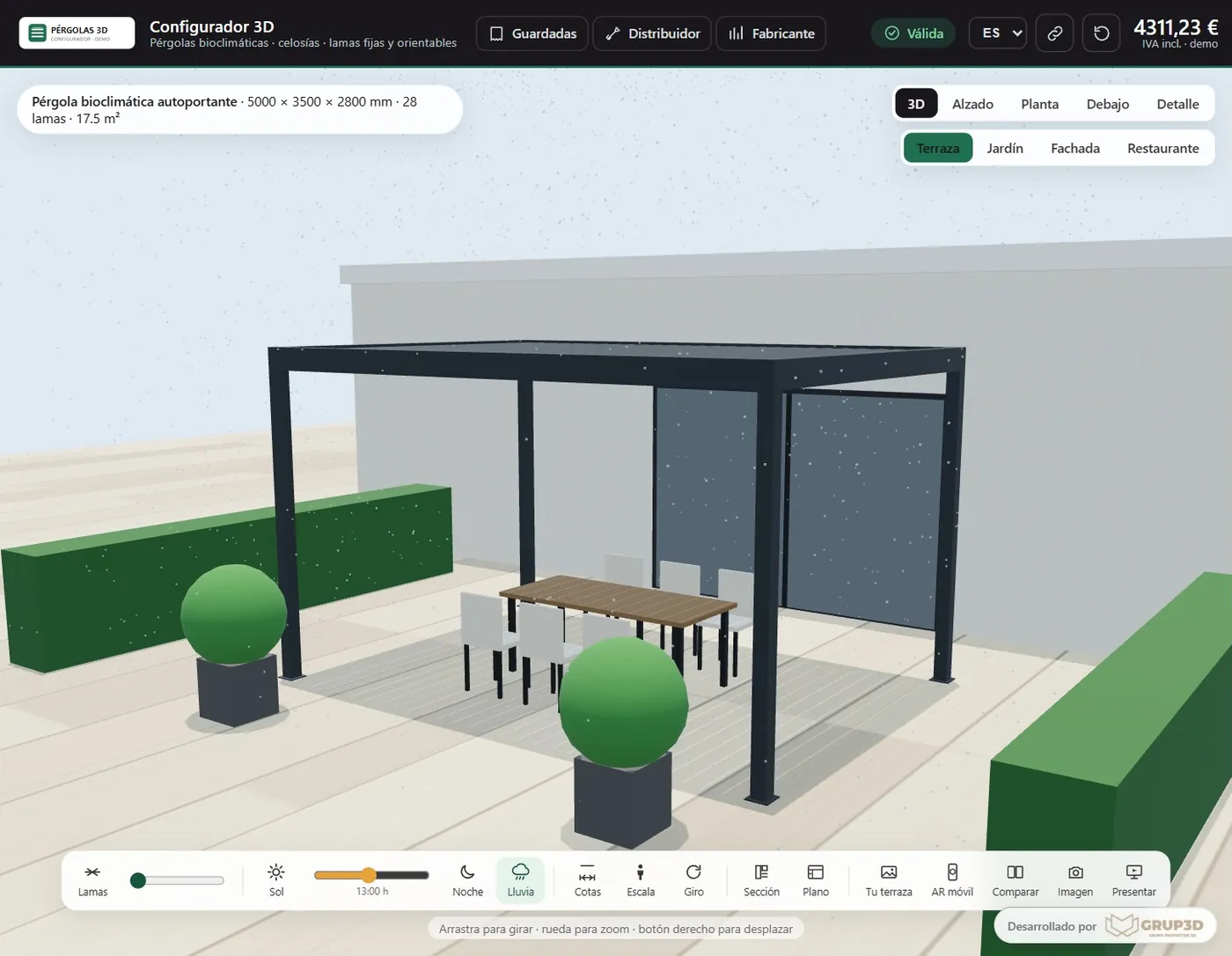Screen dimensions: 1232x956
Task: Switch to the Debajo view tab
Action: [x=1107, y=104]
